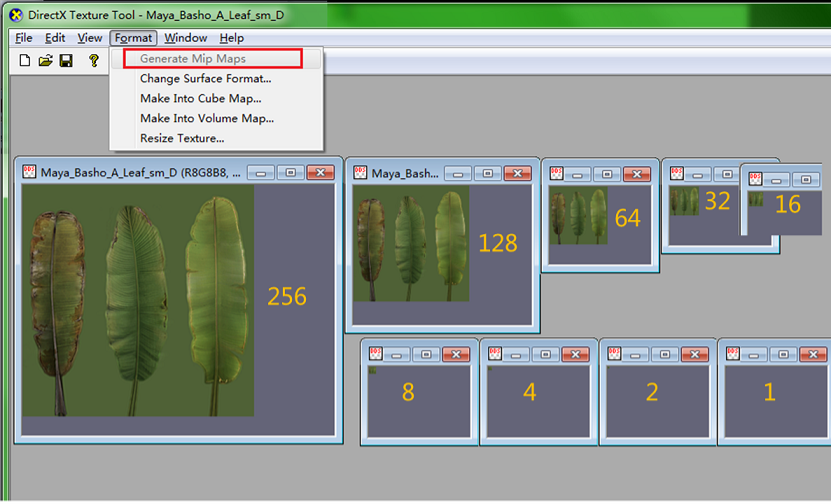831x504 pixels.
Task: Choose Change Surface Format... menu entry
Action: pyautogui.click(x=205, y=78)
